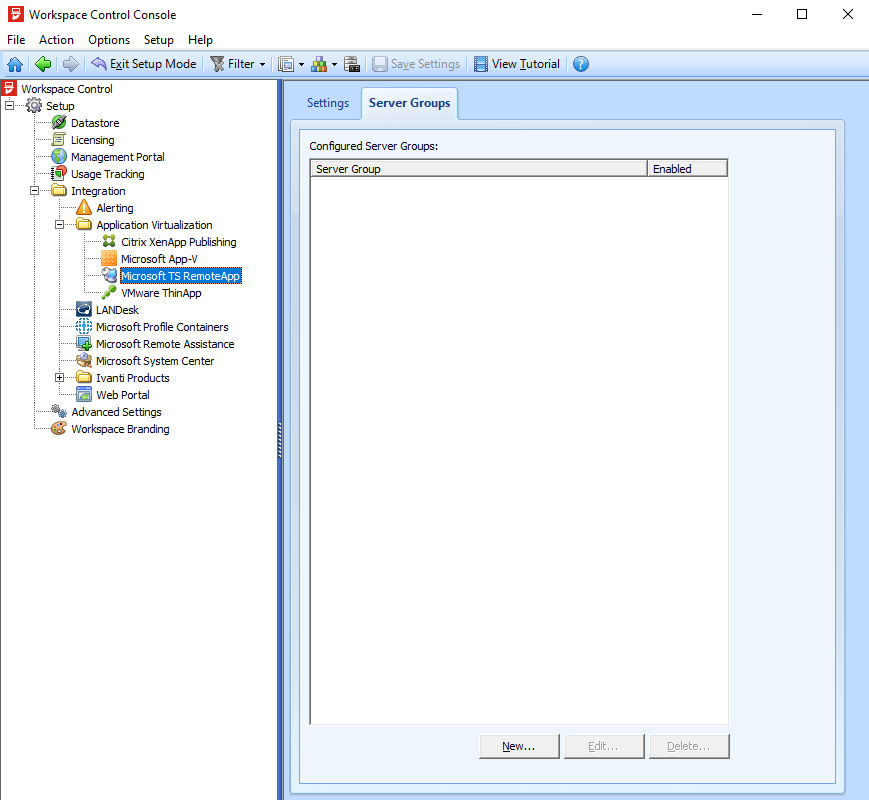Screen dimensions: 869x800
Task: Click the Microsoft System Center icon
Action: tap(84, 360)
